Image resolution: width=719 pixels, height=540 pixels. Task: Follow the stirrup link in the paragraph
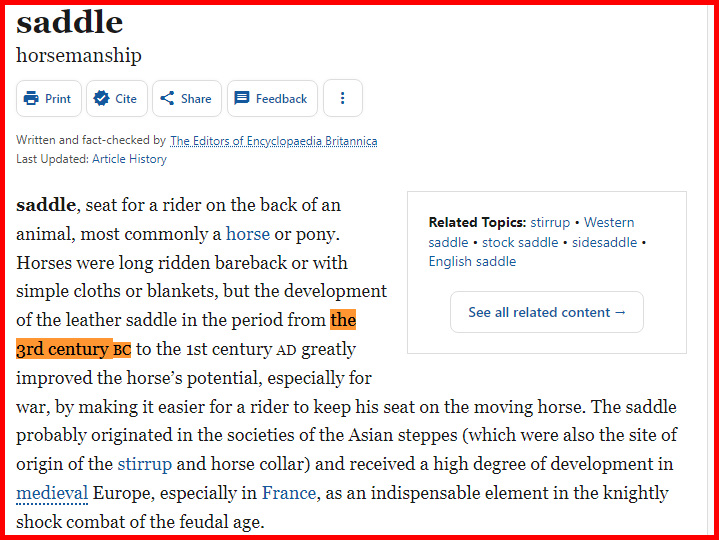(x=144, y=464)
